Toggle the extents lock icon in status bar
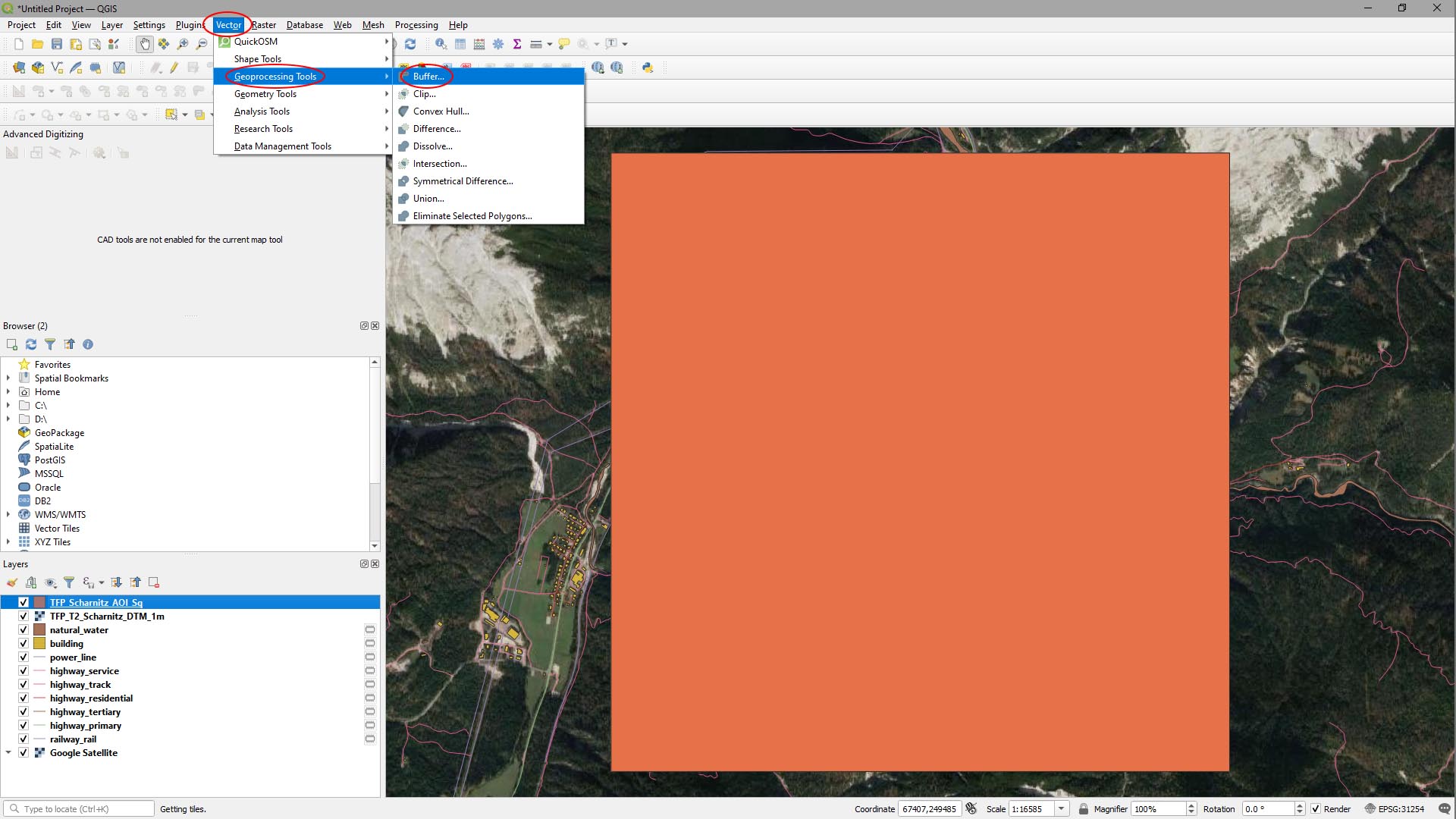This screenshot has width=1456, height=819. (971, 809)
